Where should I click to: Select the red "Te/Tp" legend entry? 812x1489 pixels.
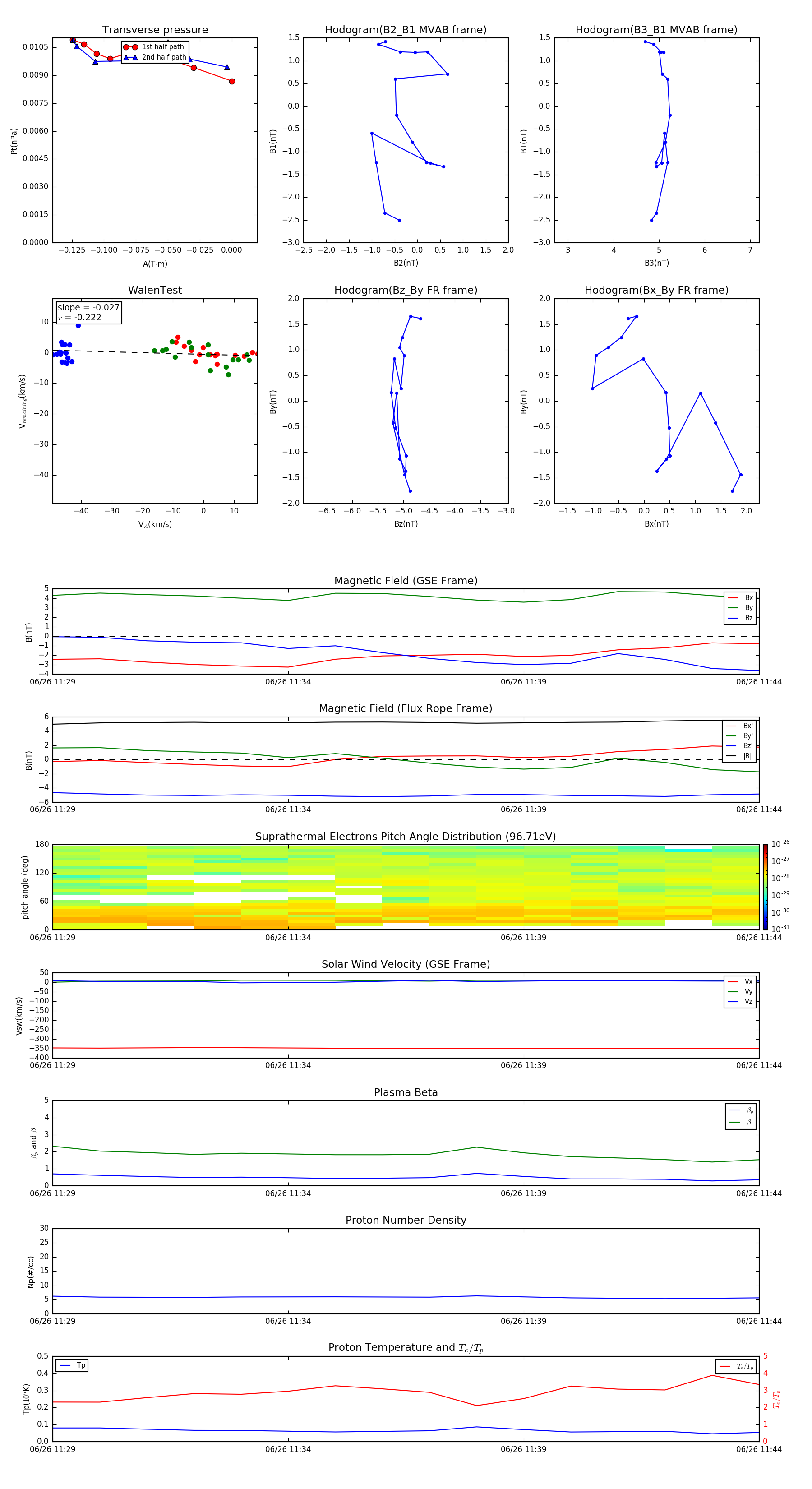coord(736,1366)
